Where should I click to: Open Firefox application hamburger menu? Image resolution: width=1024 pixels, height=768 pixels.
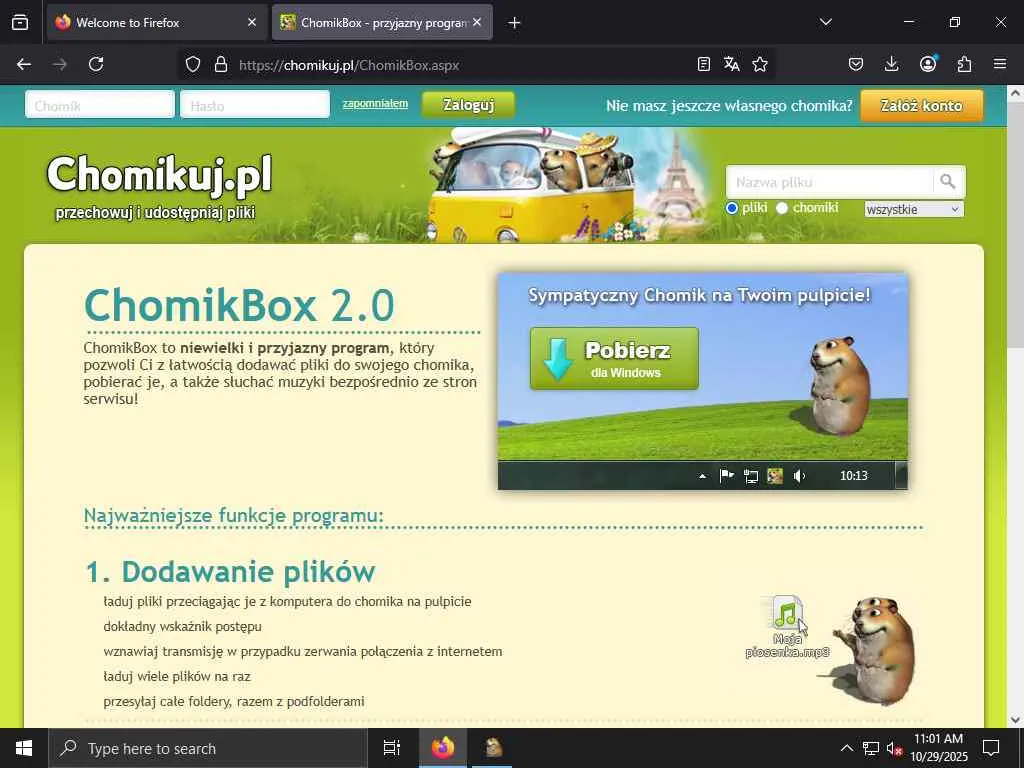click(1000, 64)
